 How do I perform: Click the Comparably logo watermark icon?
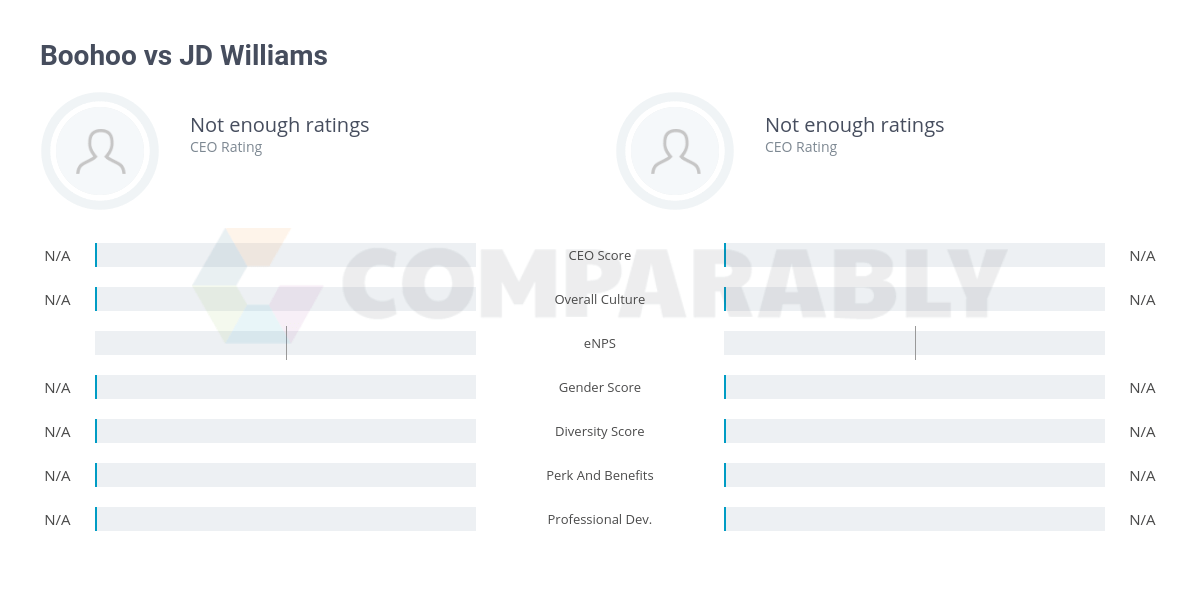[x=257, y=286]
